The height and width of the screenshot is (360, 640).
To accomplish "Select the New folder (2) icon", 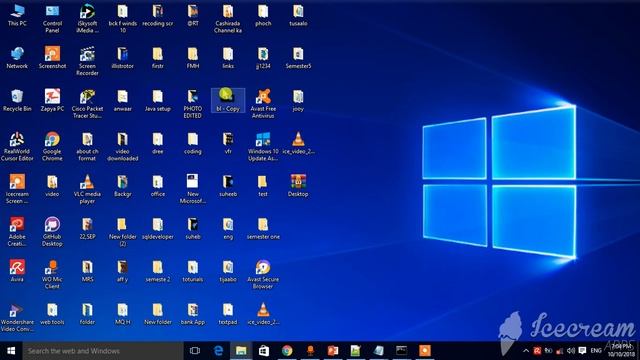I will [122, 231].
